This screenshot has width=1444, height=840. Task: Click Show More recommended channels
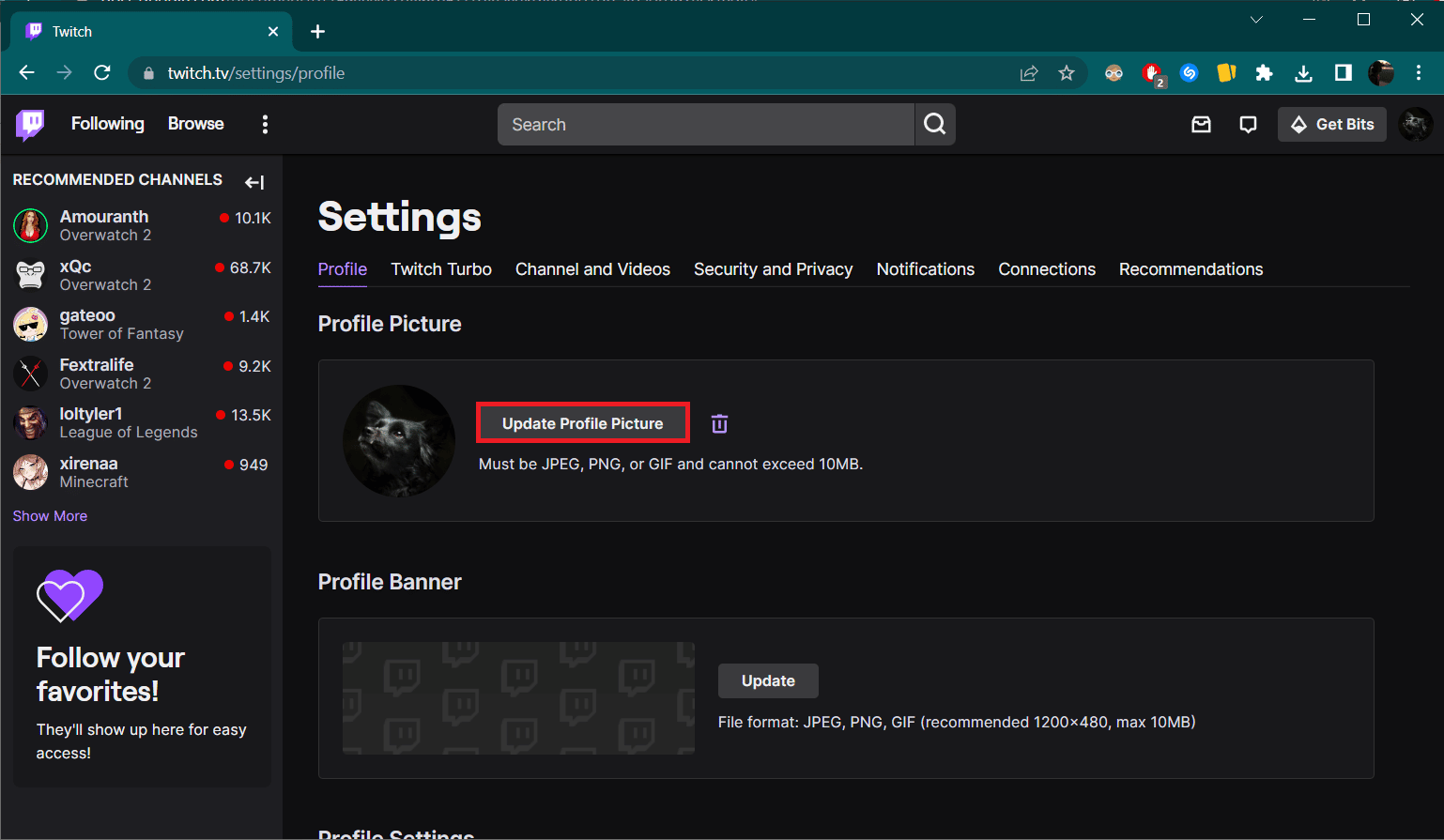pos(50,516)
